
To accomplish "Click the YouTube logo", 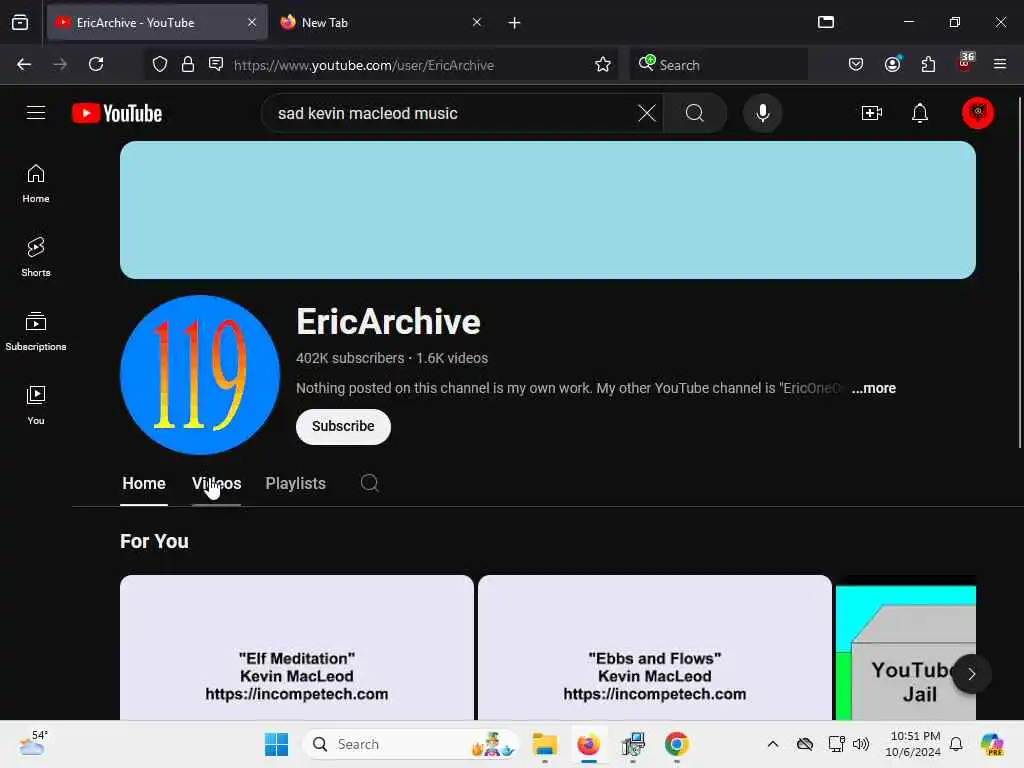I will coord(117,114).
